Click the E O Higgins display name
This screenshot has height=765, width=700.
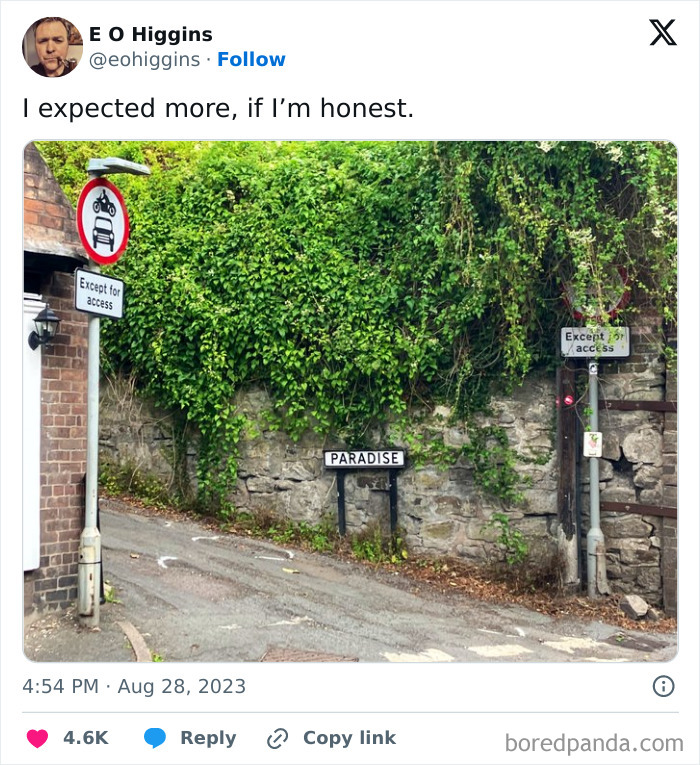(150, 35)
